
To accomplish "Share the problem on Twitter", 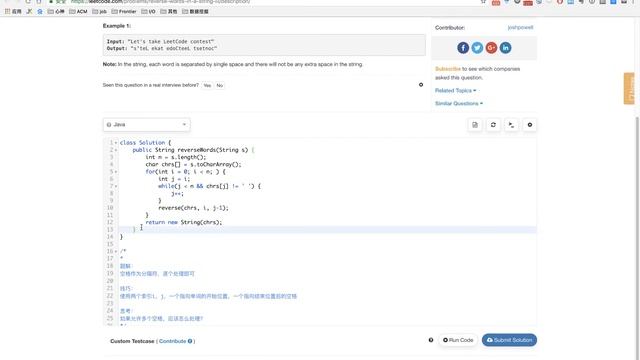I will click(477, 48).
